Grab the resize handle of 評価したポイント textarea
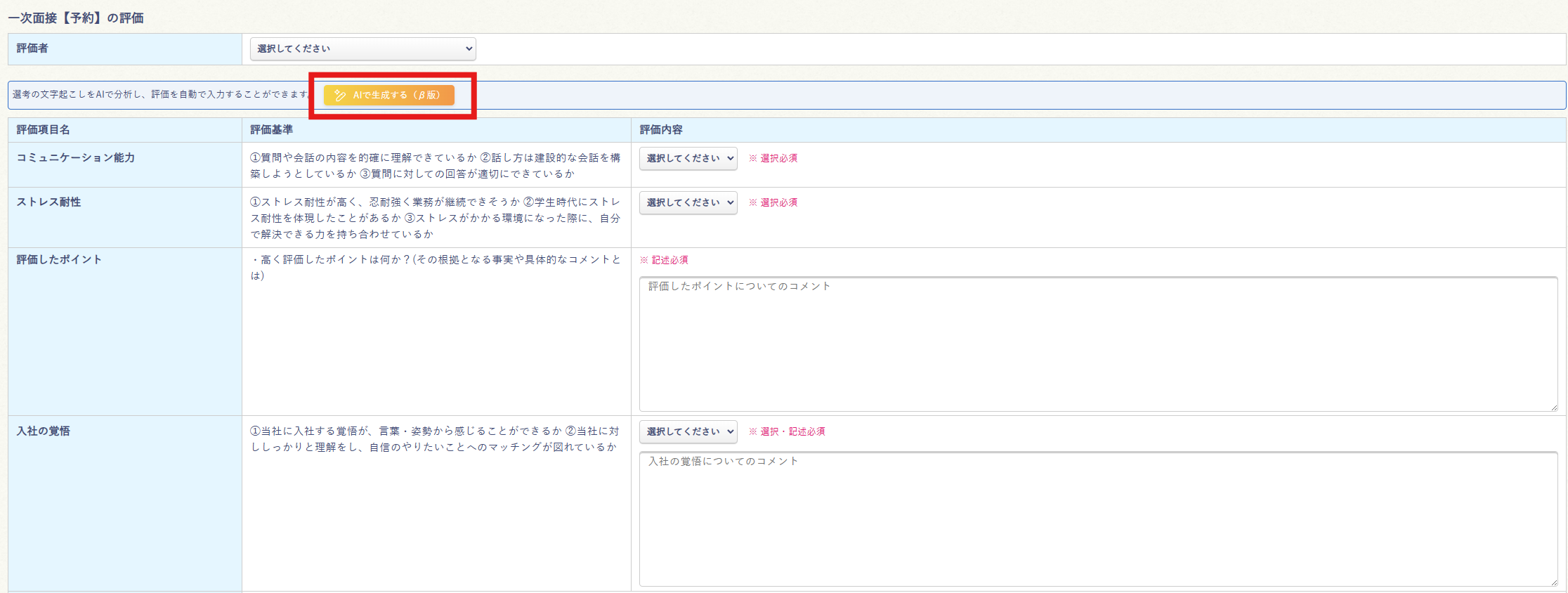 tap(1553, 407)
